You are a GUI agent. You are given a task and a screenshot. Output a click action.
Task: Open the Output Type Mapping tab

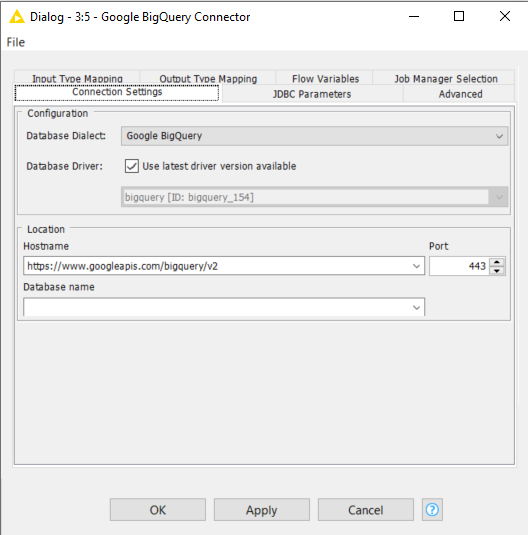click(x=208, y=78)
